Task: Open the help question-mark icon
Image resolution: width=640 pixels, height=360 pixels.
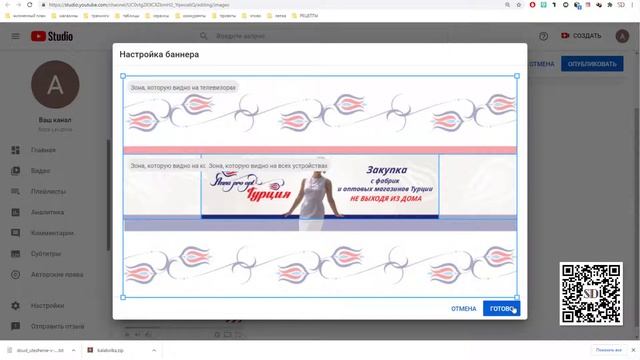Action: 543,36
